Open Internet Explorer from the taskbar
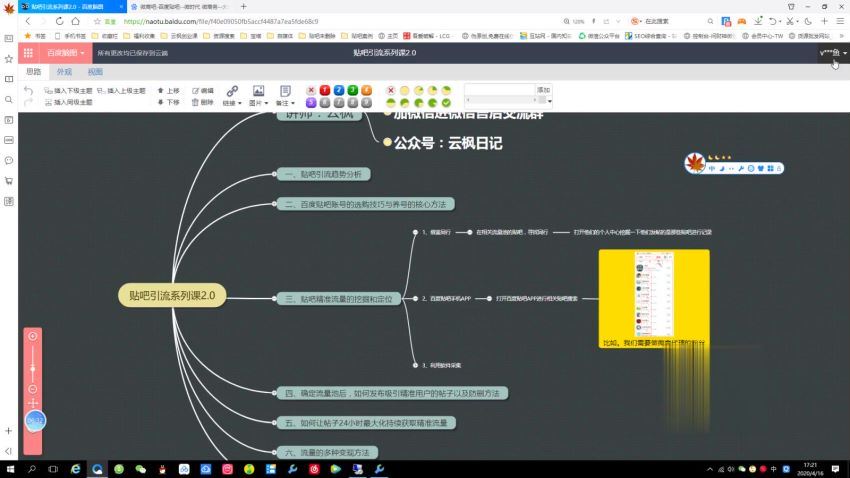850x478 pixels. click(75, 469)
